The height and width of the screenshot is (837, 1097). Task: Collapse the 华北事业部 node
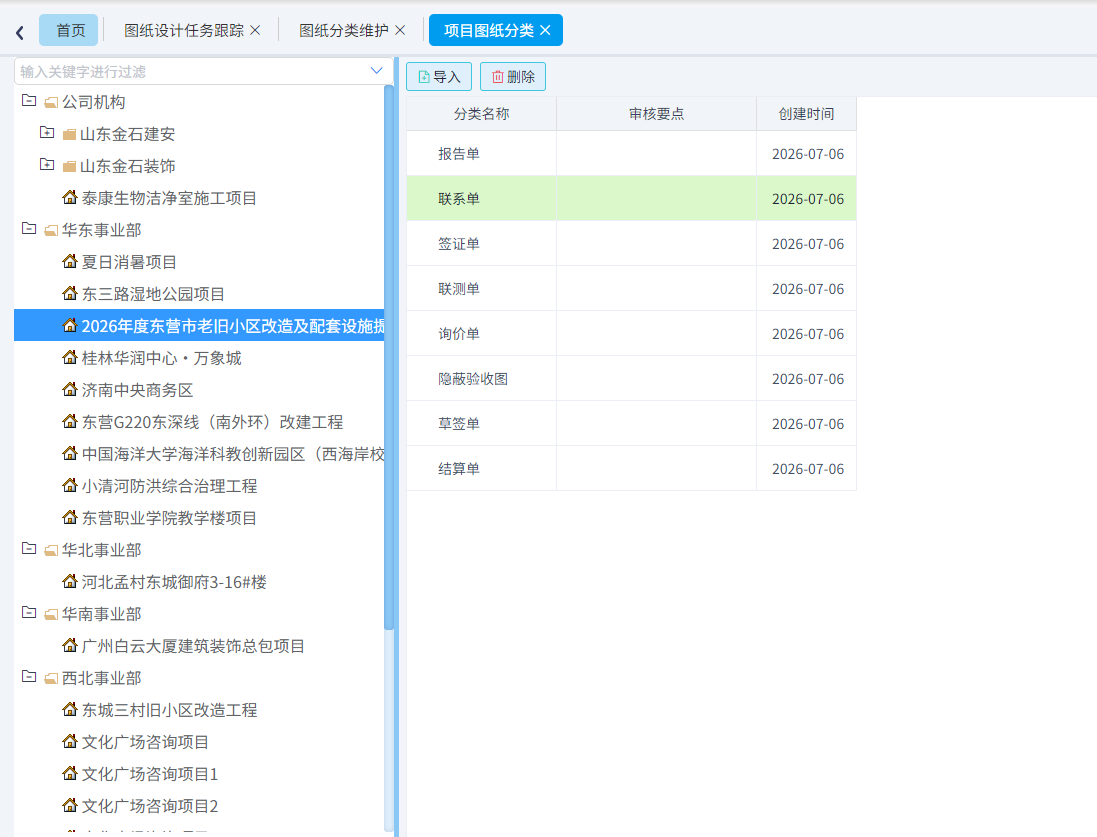(x=29, y=548)
